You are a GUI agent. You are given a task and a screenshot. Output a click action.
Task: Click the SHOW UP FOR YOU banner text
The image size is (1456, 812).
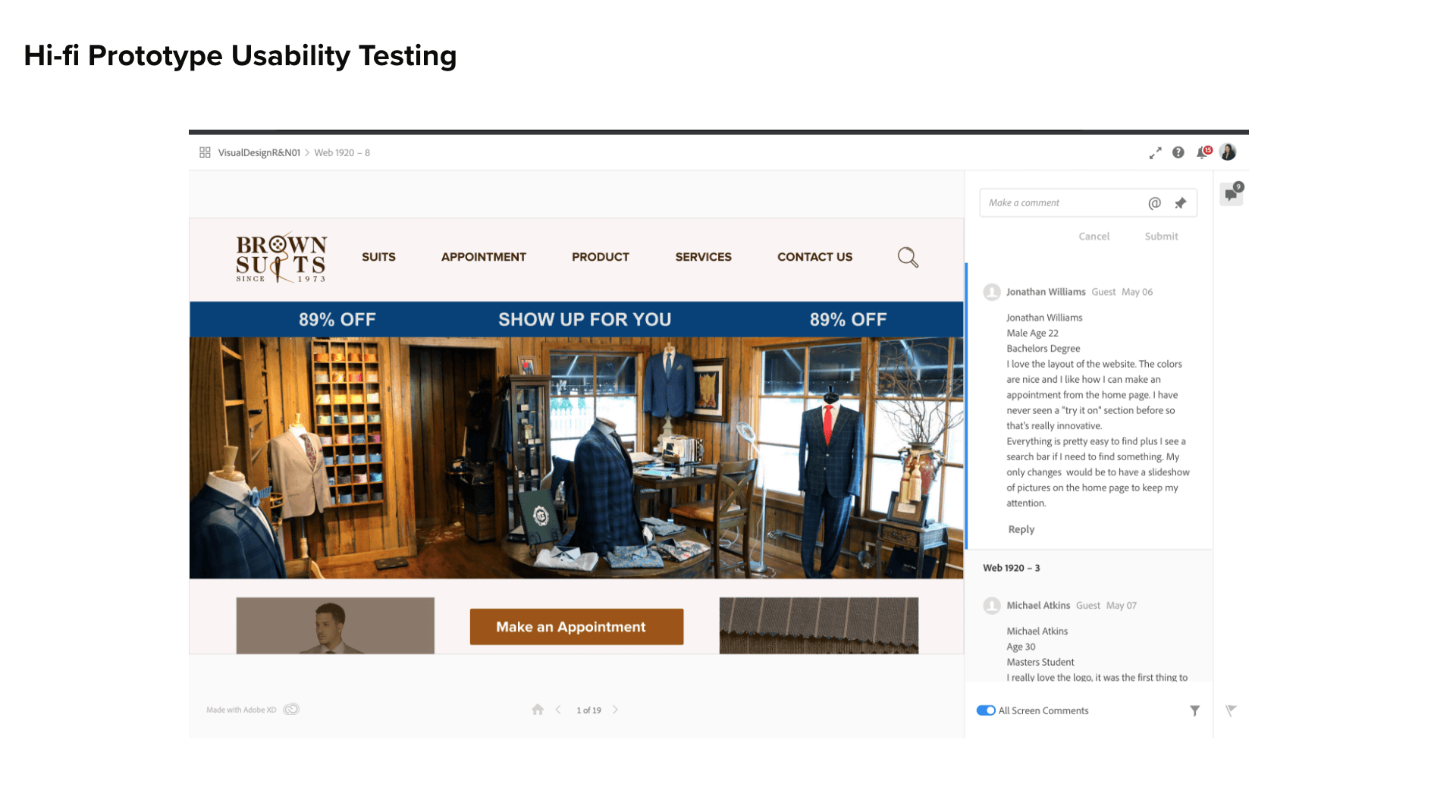tap(585, 319)
